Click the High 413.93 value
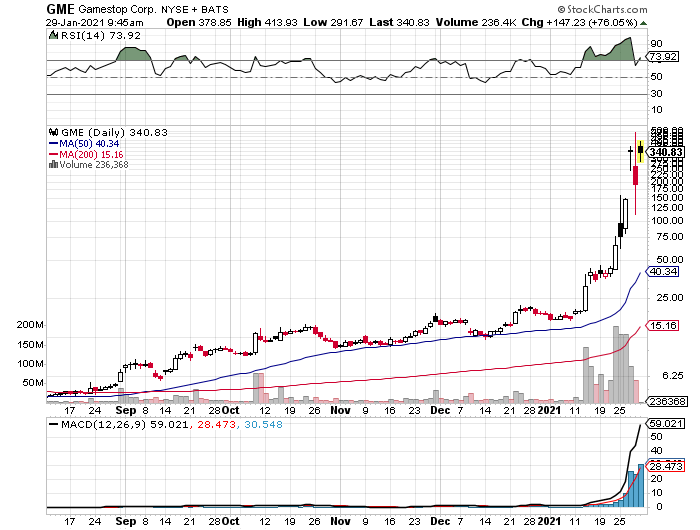 [x=267, y=22]
